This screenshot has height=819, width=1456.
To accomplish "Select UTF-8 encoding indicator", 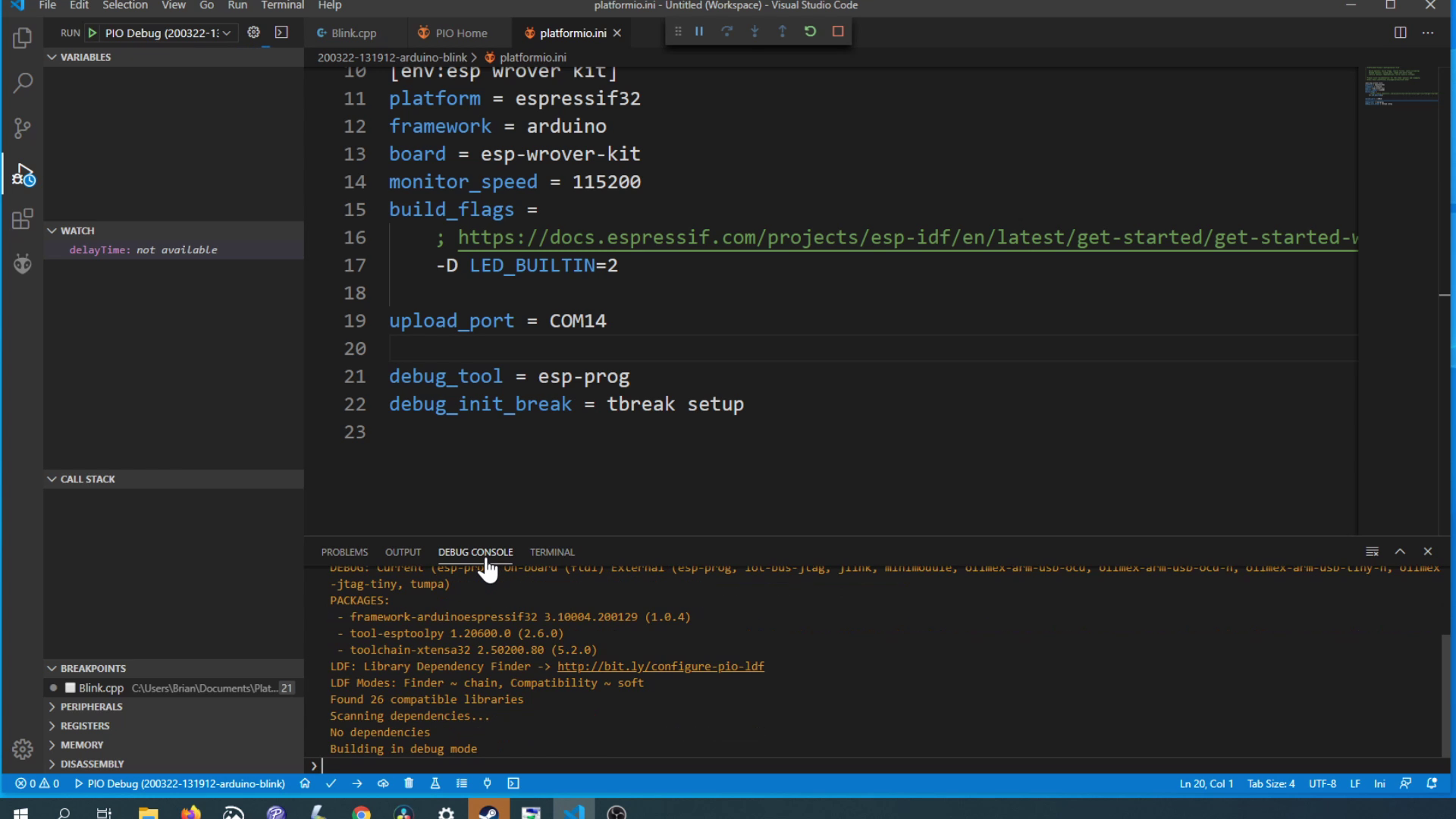I will (1322, 783).
